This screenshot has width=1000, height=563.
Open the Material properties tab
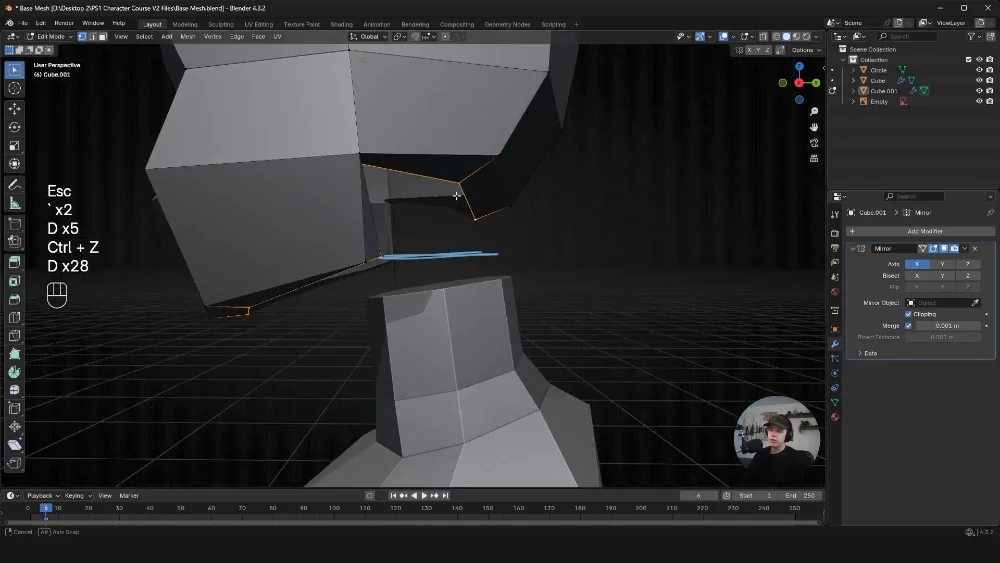click(835, 417)
